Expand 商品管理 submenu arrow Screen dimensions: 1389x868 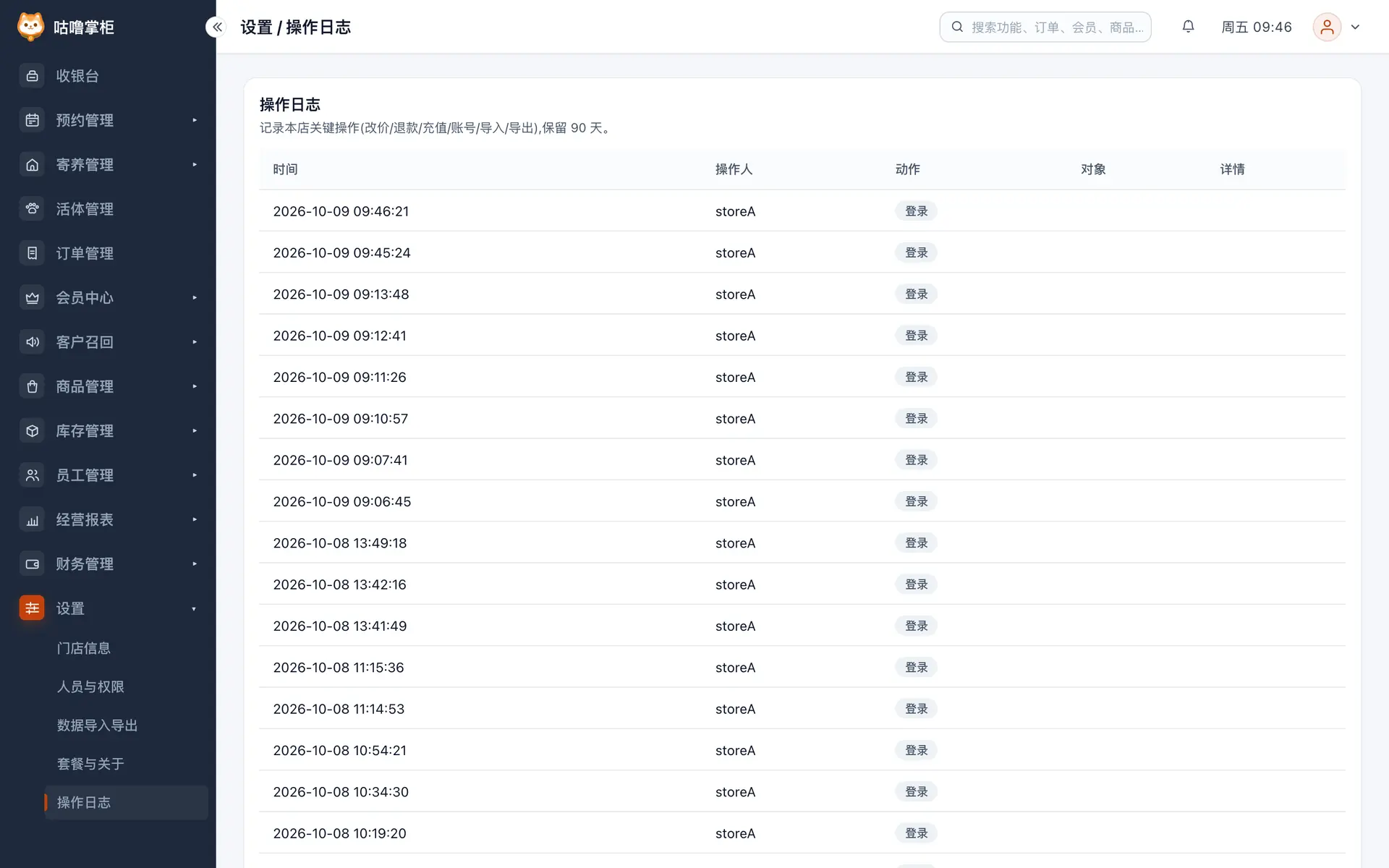[x=195, y=386]
